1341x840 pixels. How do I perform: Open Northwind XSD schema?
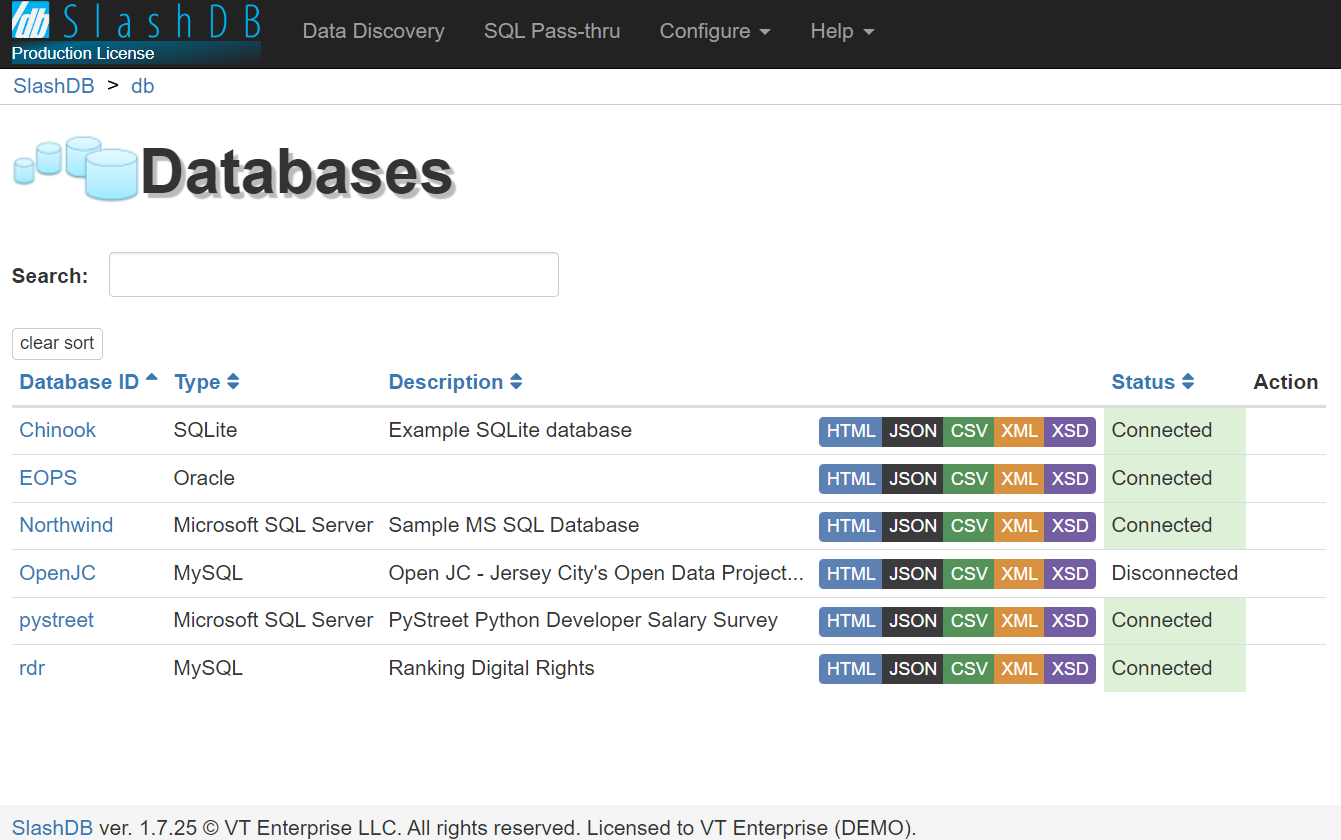pyautogui.click(x=1070, y=526)
